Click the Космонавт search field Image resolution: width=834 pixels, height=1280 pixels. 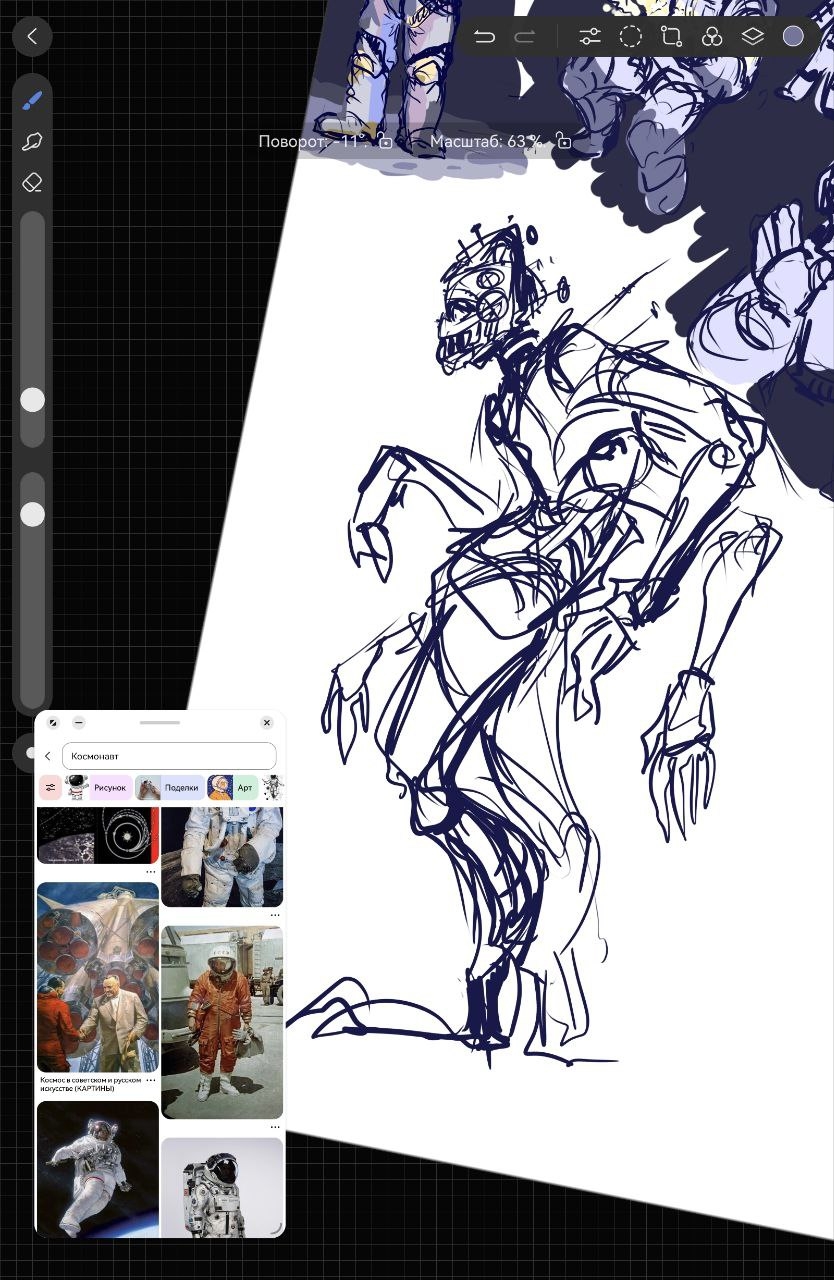[168, 756]
